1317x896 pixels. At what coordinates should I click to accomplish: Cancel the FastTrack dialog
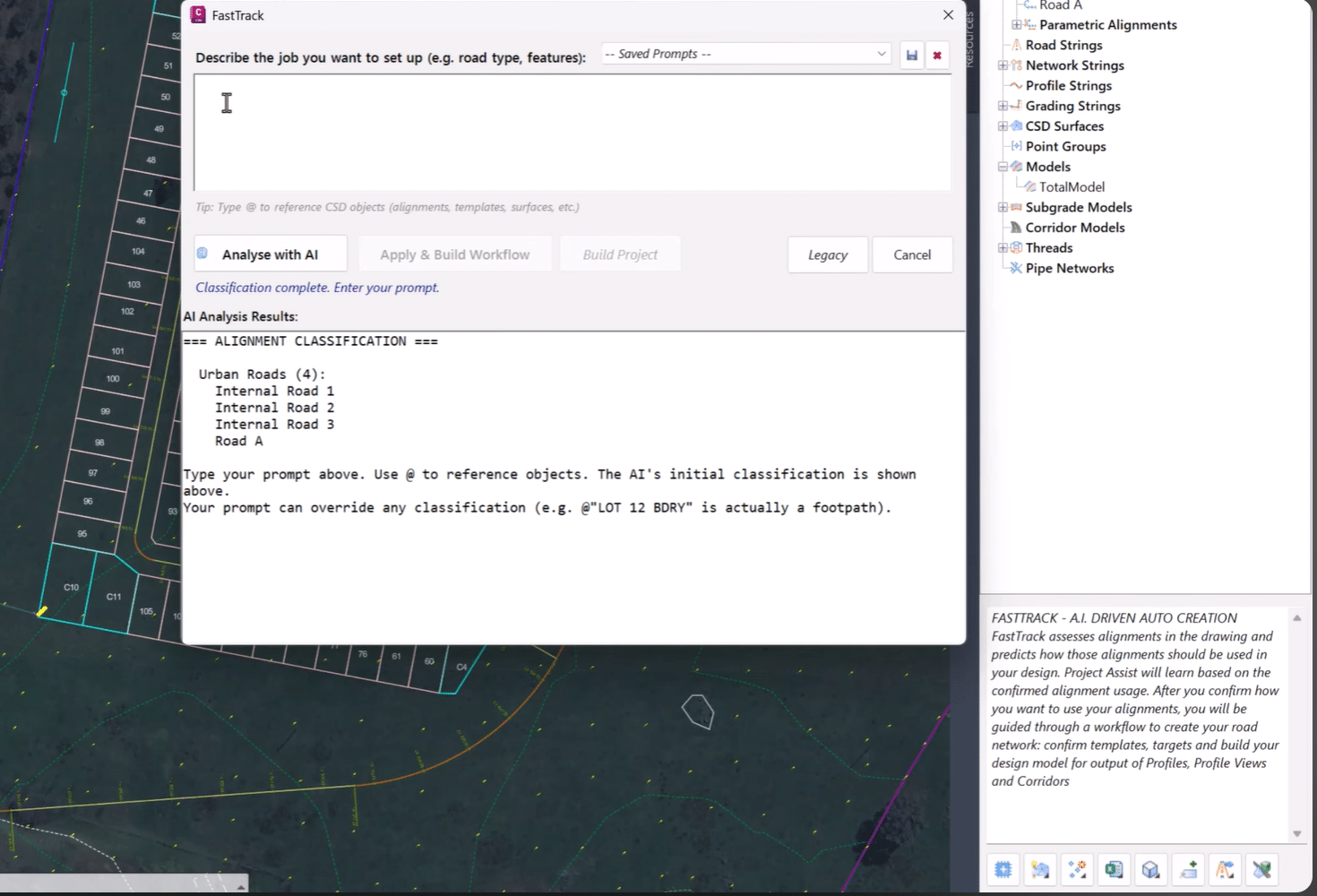(912, 255)
